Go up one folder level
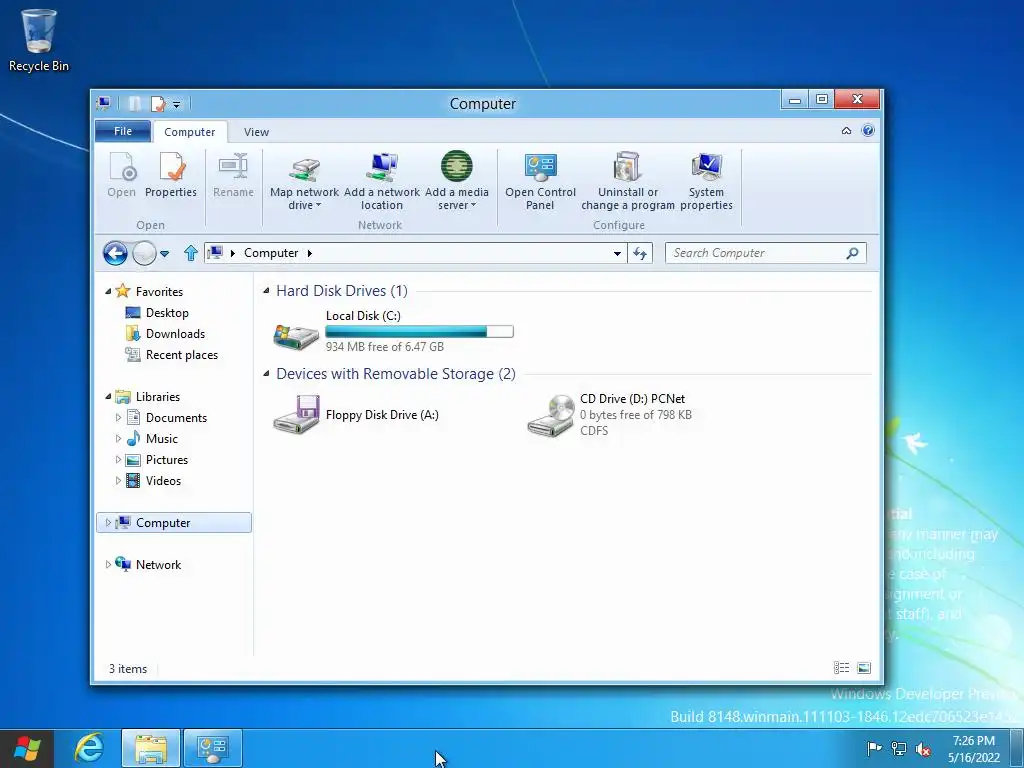This screenshot has height=768, width=1024. pyautogui.click(x=191, y=253)
